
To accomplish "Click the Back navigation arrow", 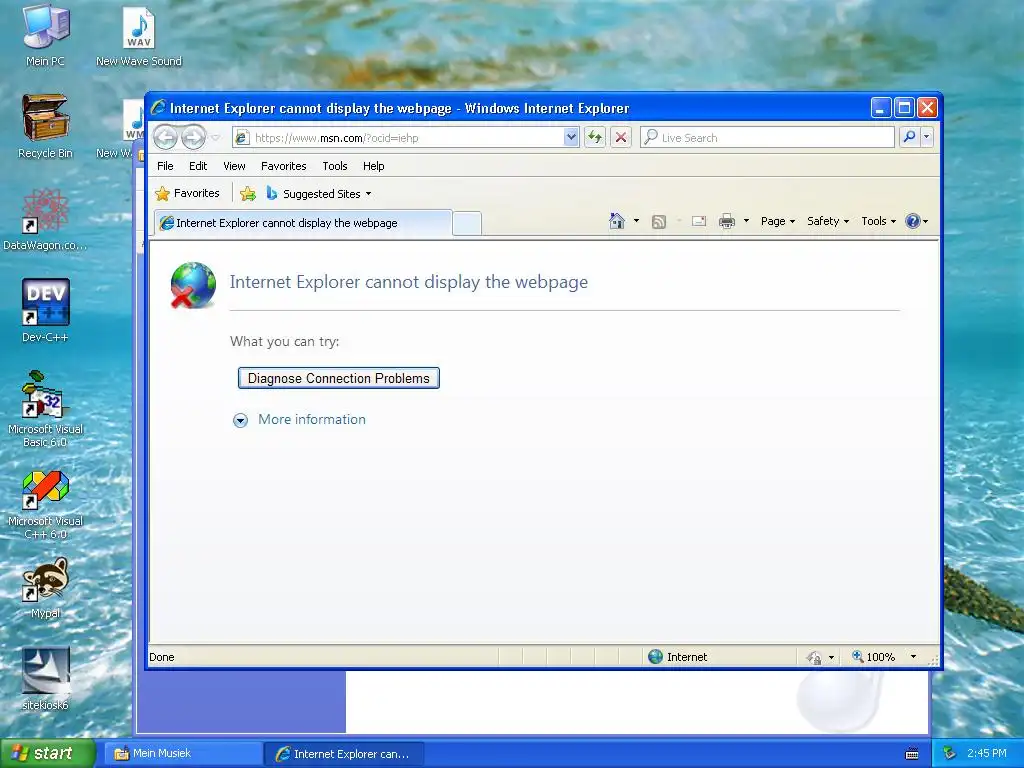I will pos(165,137).
